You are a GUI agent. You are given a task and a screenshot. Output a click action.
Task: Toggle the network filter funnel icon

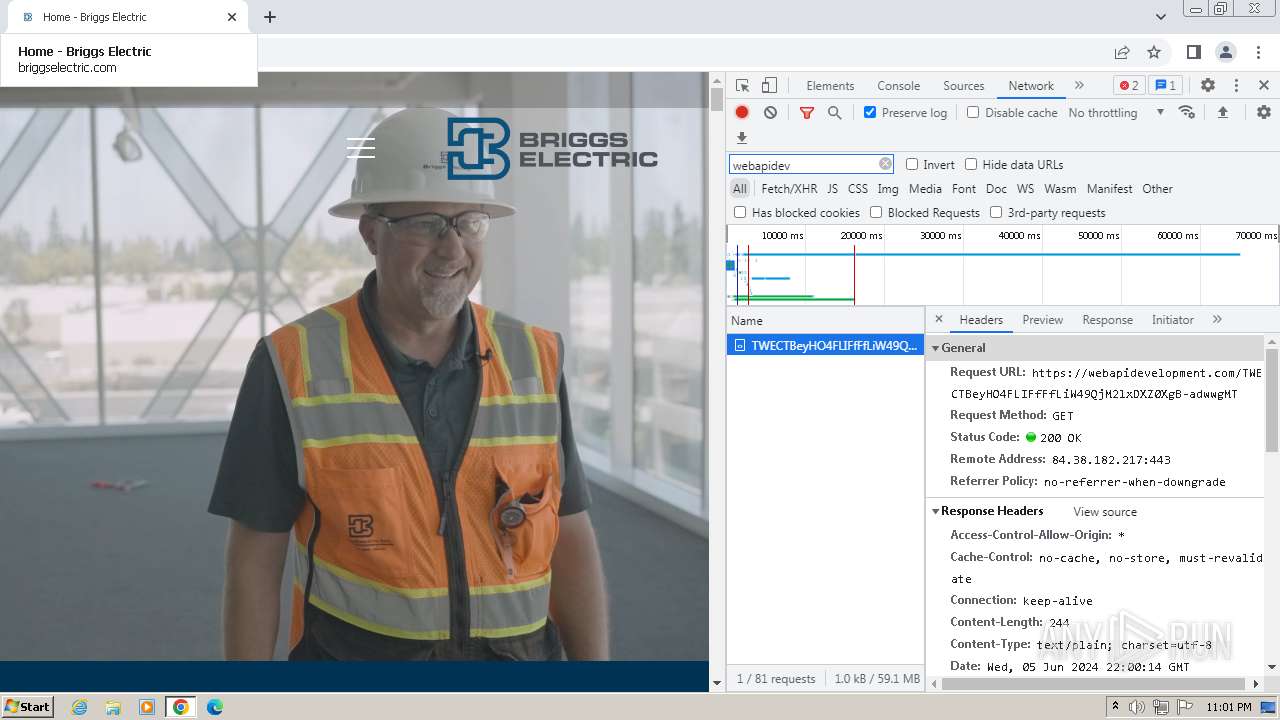pyautogui.click(x=806, y=113)
